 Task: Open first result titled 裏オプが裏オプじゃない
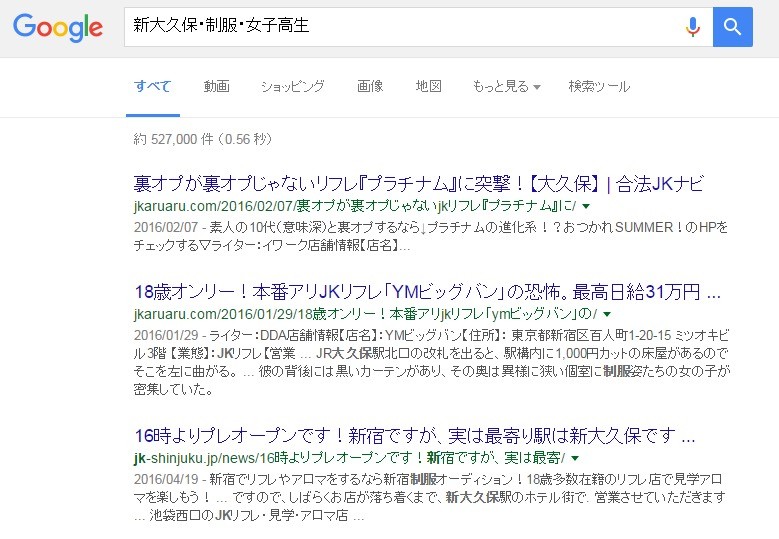pos(419,184)
